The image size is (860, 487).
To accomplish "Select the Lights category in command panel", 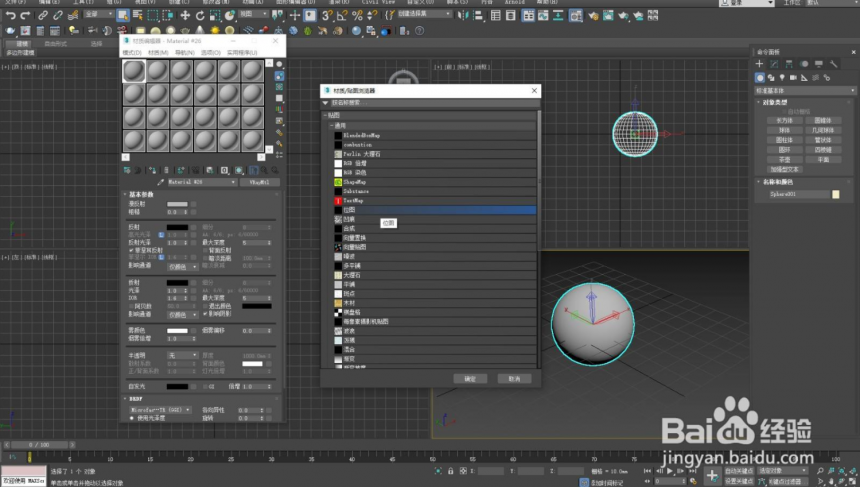I will point(782,78).
